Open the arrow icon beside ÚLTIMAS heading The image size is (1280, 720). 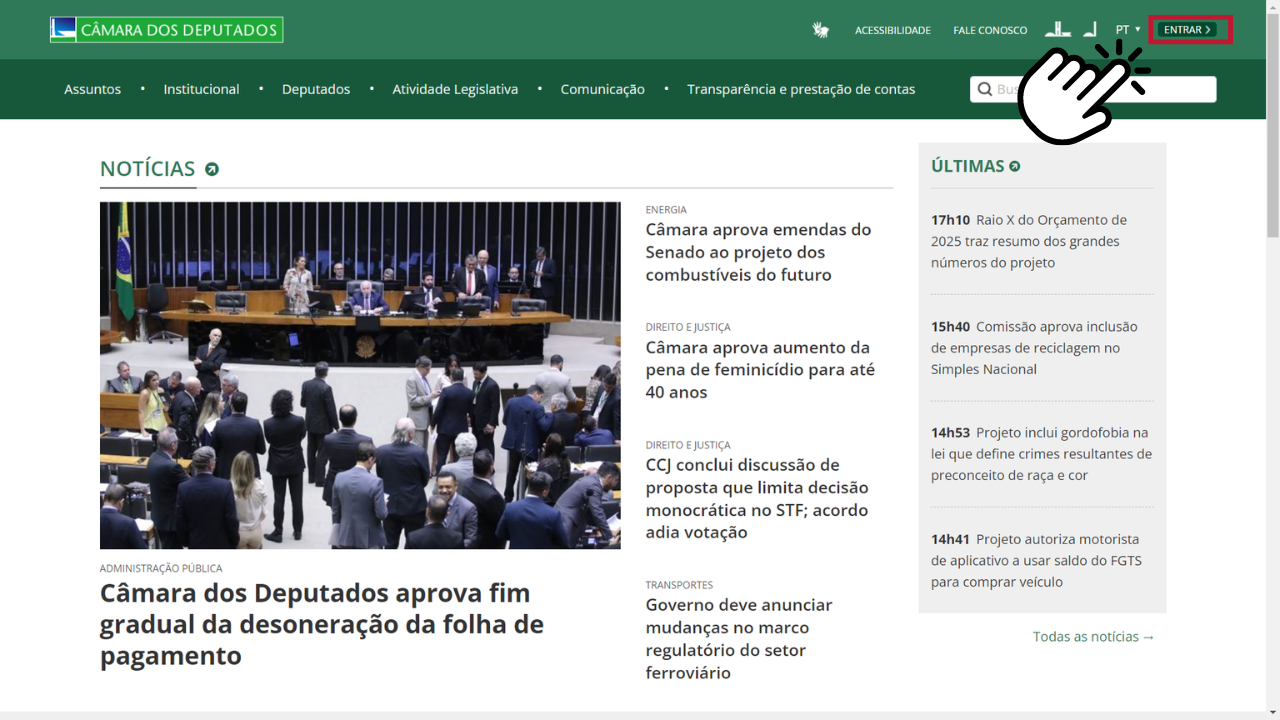click(x=1015, y=166)
